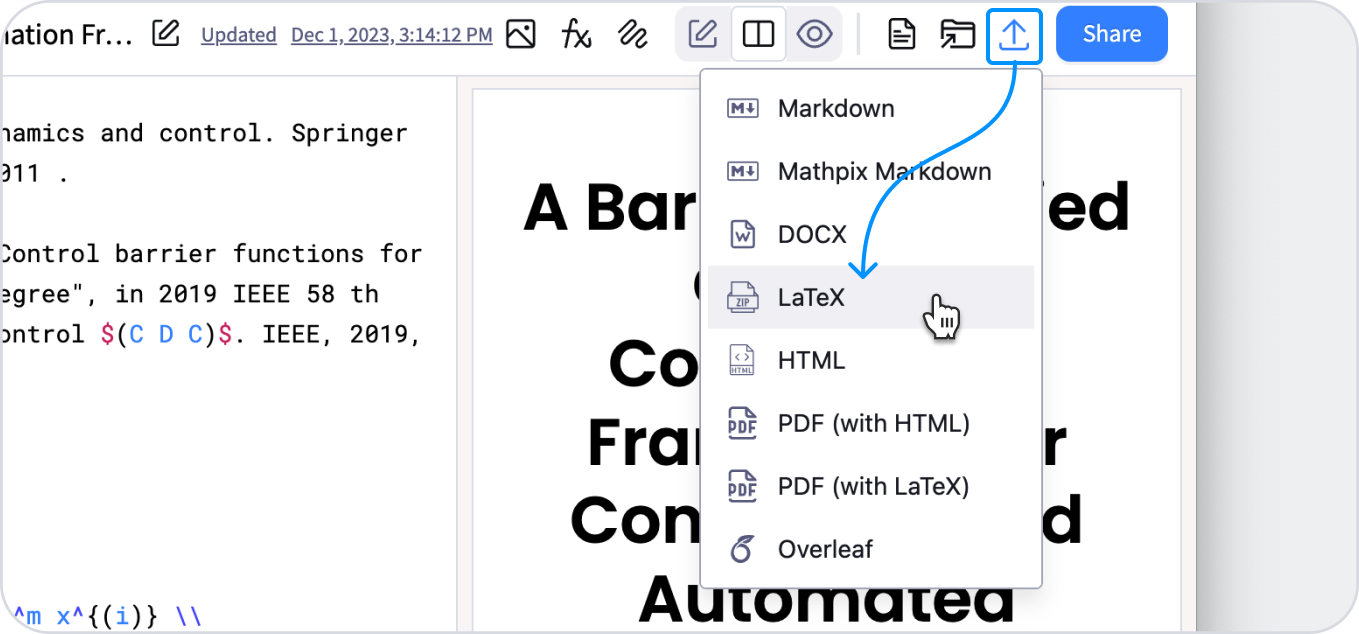Click the rename document pencil icon
Image resolution: width=1359 pixels, height=634 pixels.
pos(166,34)
